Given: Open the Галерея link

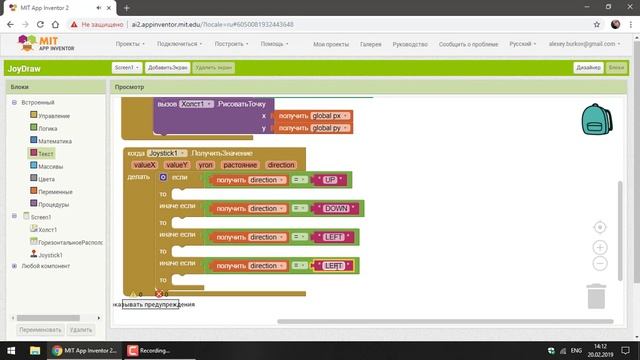Looking at the screenshot, I should pos(371,44).
